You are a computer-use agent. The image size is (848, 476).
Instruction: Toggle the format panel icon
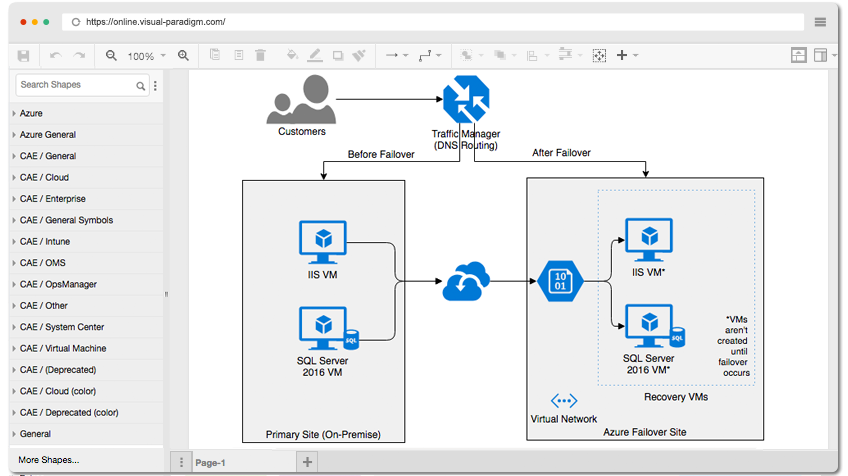[820, 55]
